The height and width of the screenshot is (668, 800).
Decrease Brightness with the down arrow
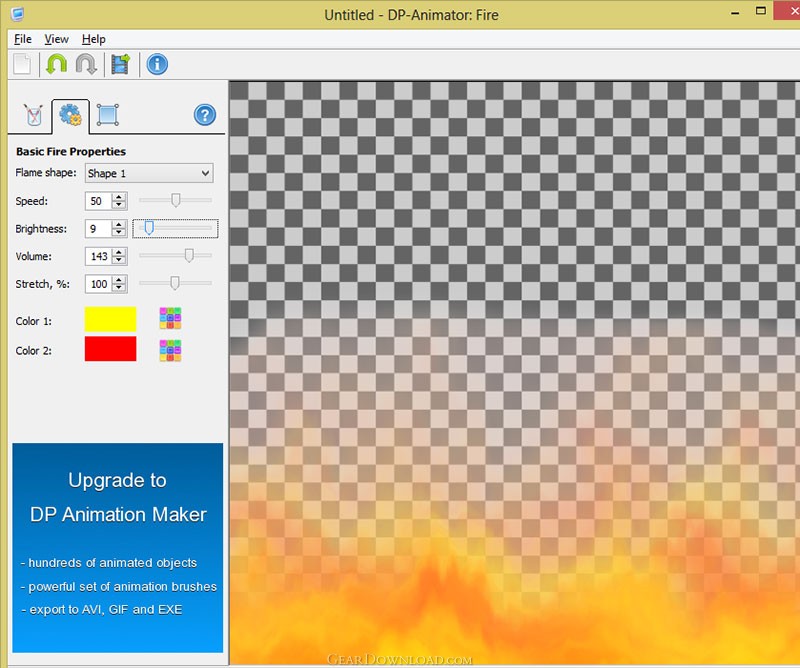(119, 233)
